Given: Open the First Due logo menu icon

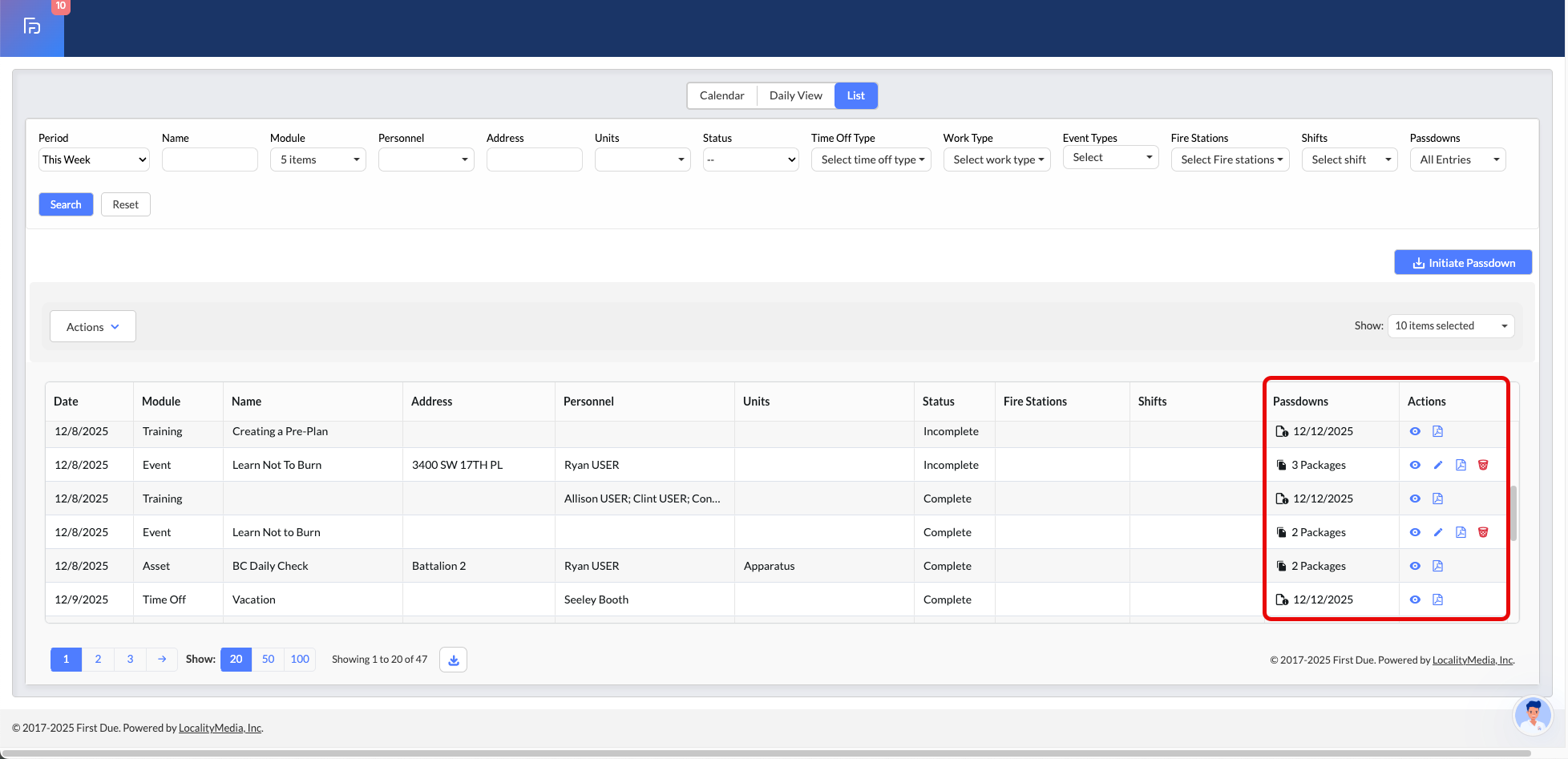Looking at the screenshot, I should coord(32,26).
